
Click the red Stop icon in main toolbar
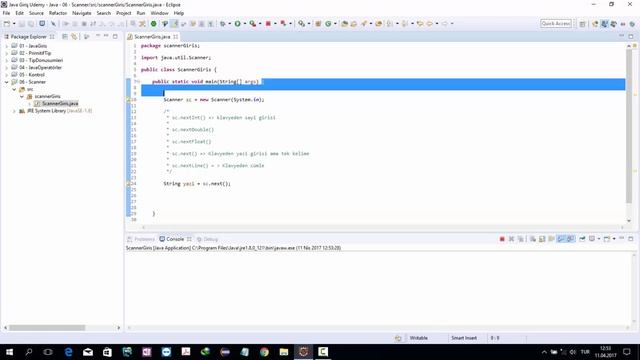point(268,24)
